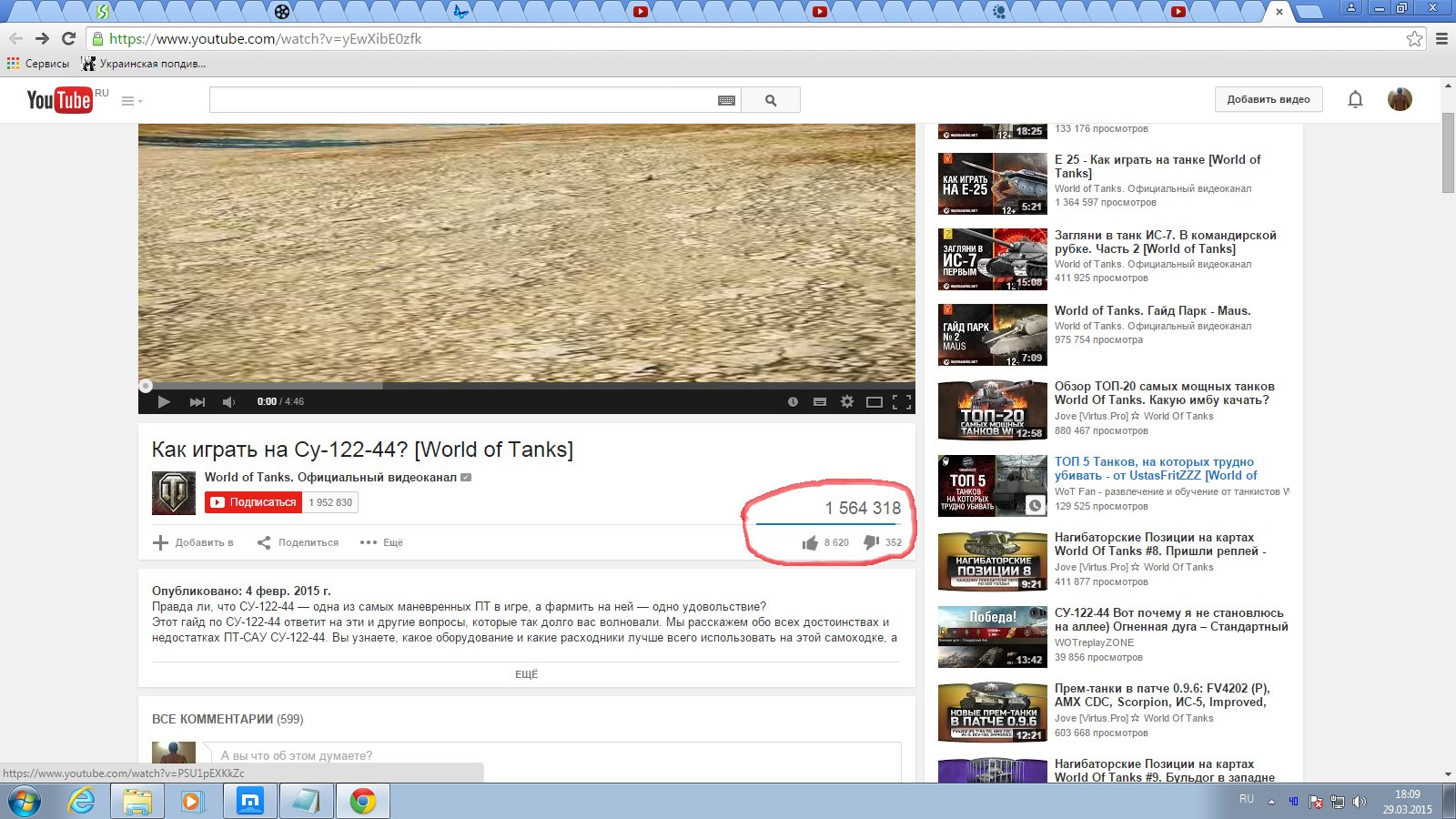
Task: Click the Chrome icon in the taskbar
Action: 363,802
